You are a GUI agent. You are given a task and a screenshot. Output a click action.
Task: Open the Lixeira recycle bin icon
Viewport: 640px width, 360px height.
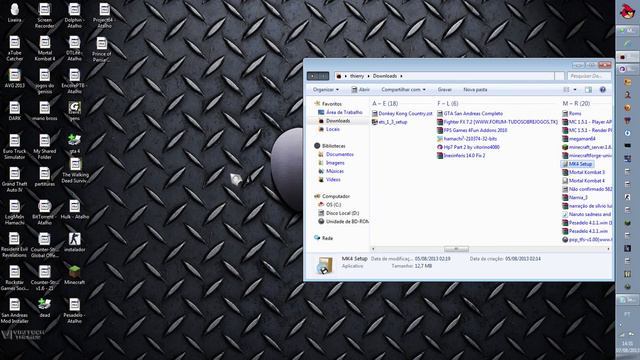click(15, 13)
